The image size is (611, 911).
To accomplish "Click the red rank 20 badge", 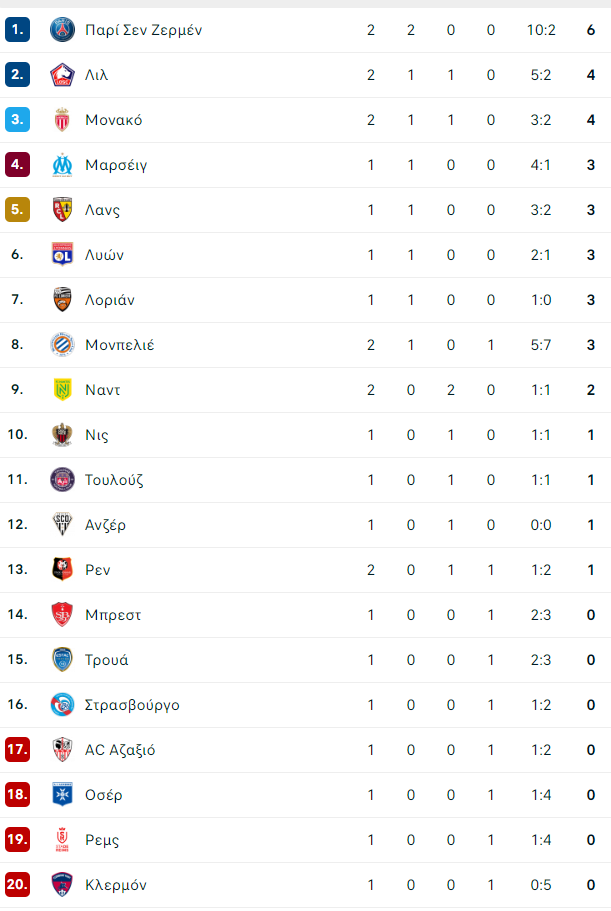I will point(17,884).
